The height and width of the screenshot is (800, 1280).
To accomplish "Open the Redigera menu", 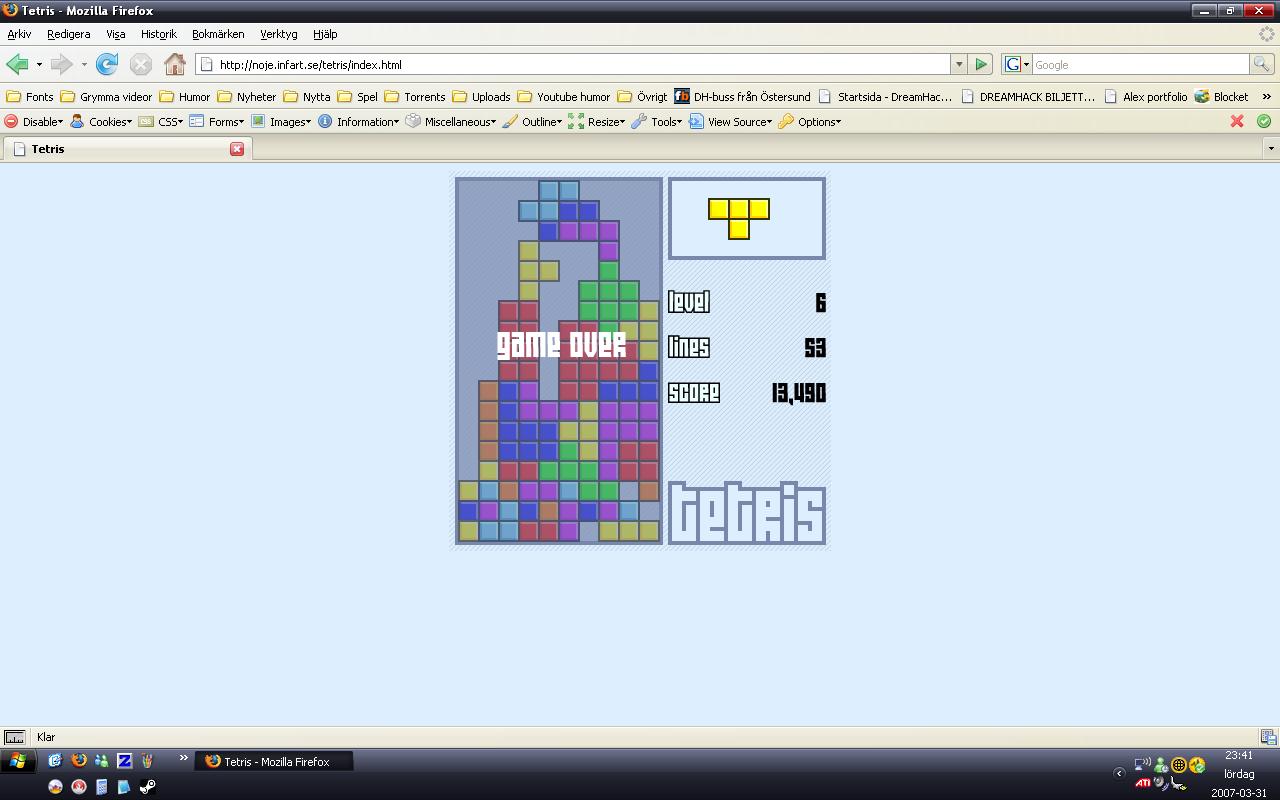I will point(68,34).
